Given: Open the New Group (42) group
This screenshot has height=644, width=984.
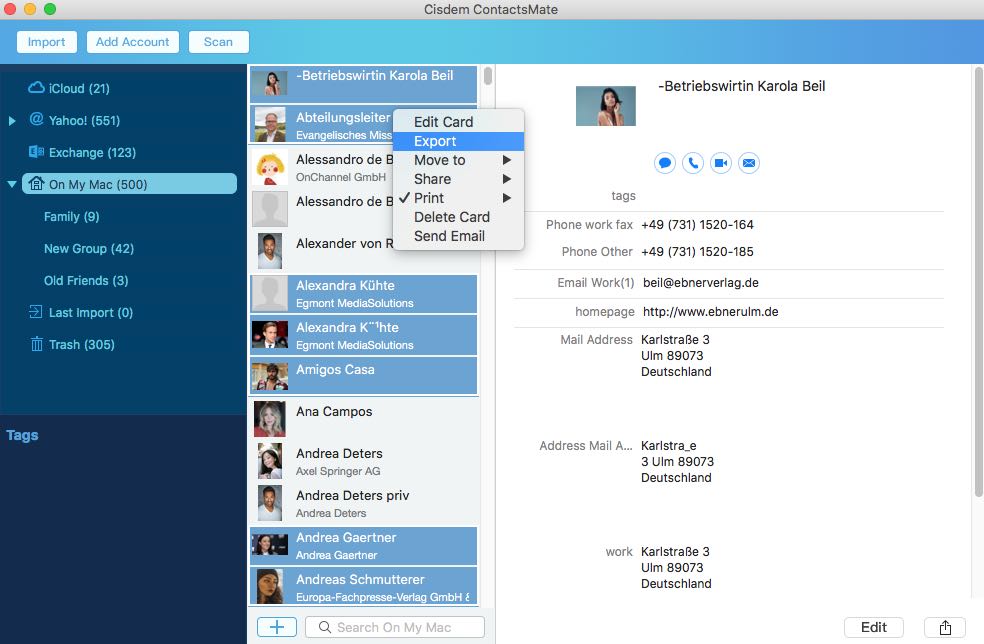Looking at the screenshot, I should point(89,249).
